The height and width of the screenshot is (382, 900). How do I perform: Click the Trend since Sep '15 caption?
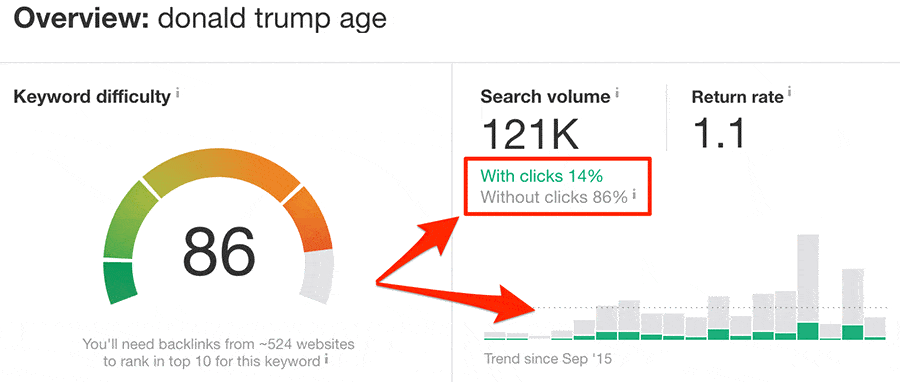pos(548,360)
